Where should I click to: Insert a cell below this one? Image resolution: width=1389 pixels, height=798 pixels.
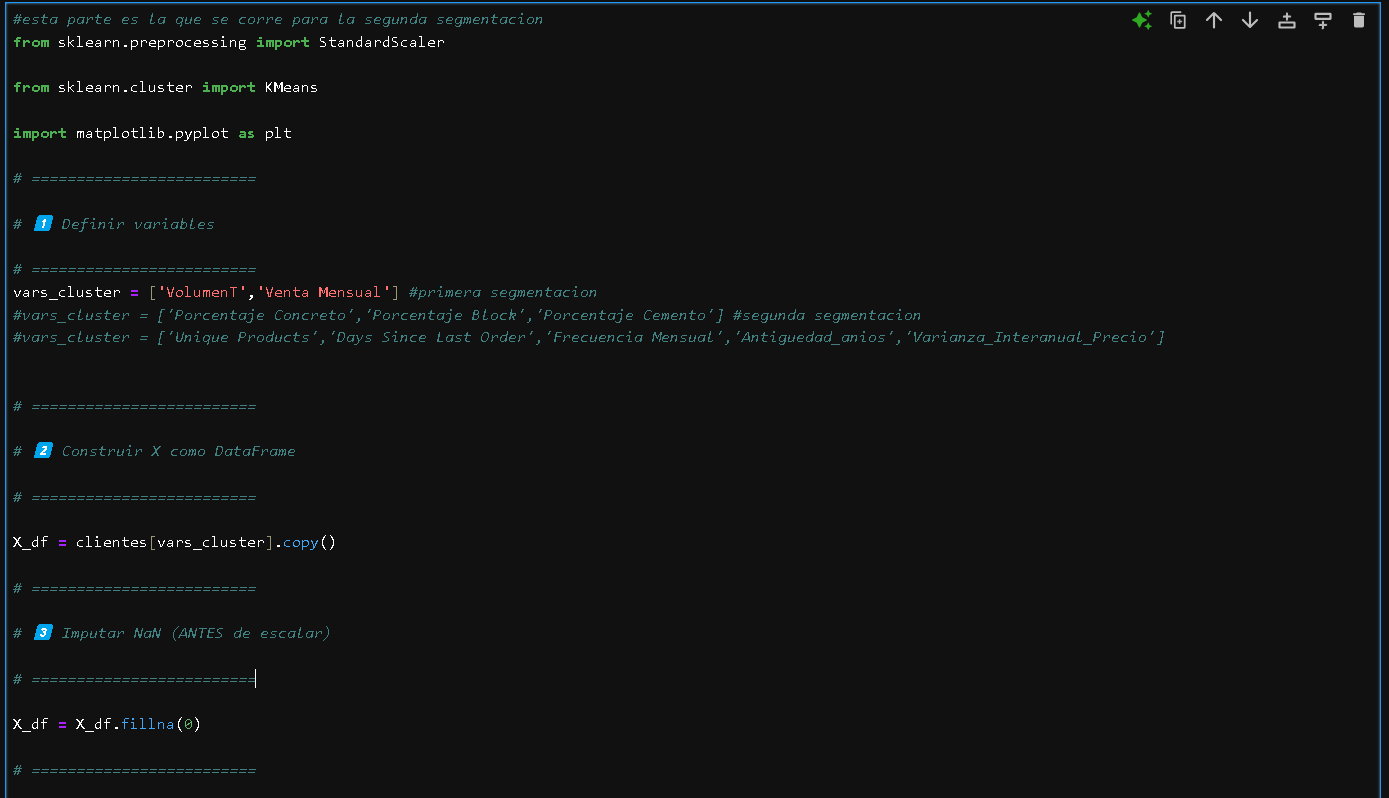coord(1322,20)
